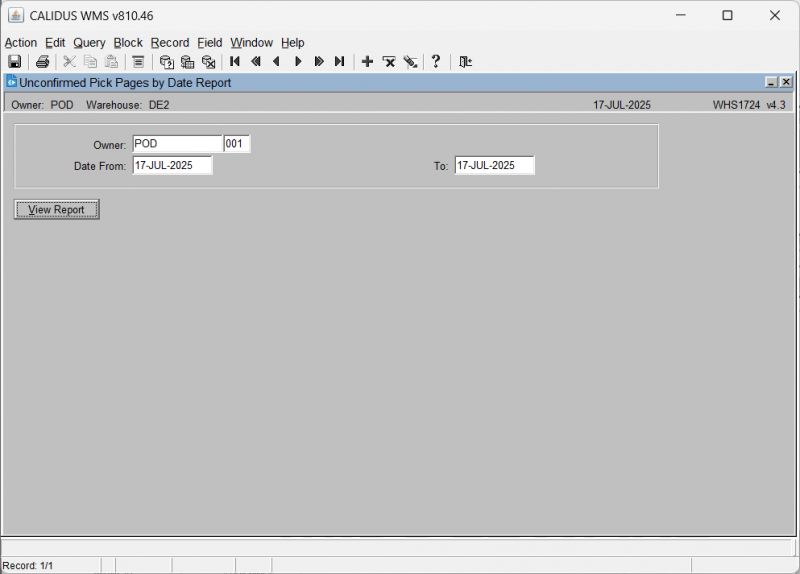
Task: Click the 'Record: 1/1' status bar text
Action: click(x=28, y=566)
